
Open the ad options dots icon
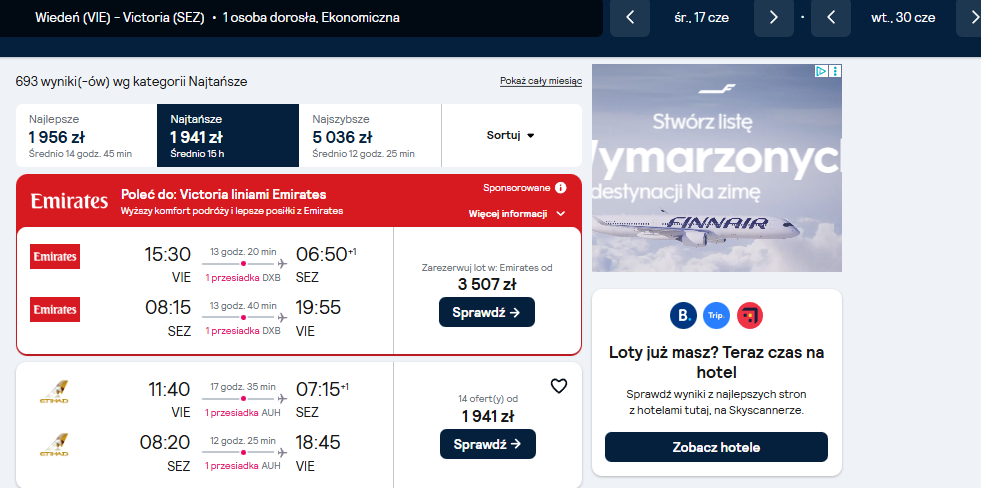pyautogui.click(x=836, y=71)
